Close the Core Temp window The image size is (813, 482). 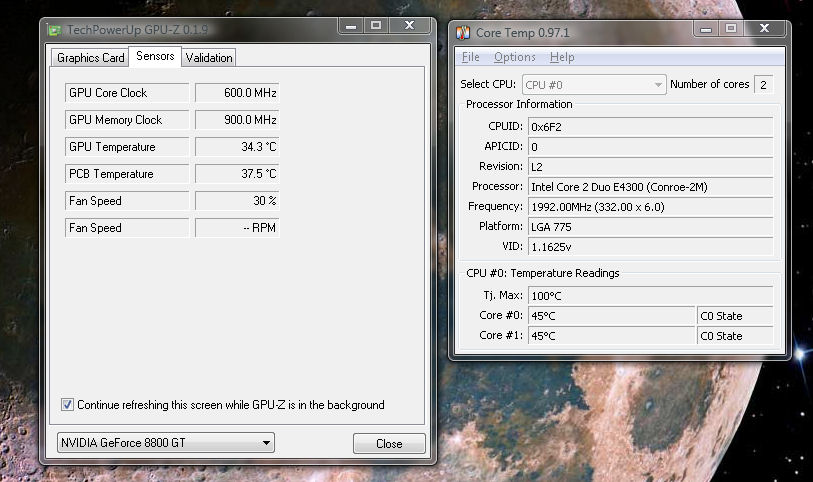pyautogui.click(x=764, y=29)
